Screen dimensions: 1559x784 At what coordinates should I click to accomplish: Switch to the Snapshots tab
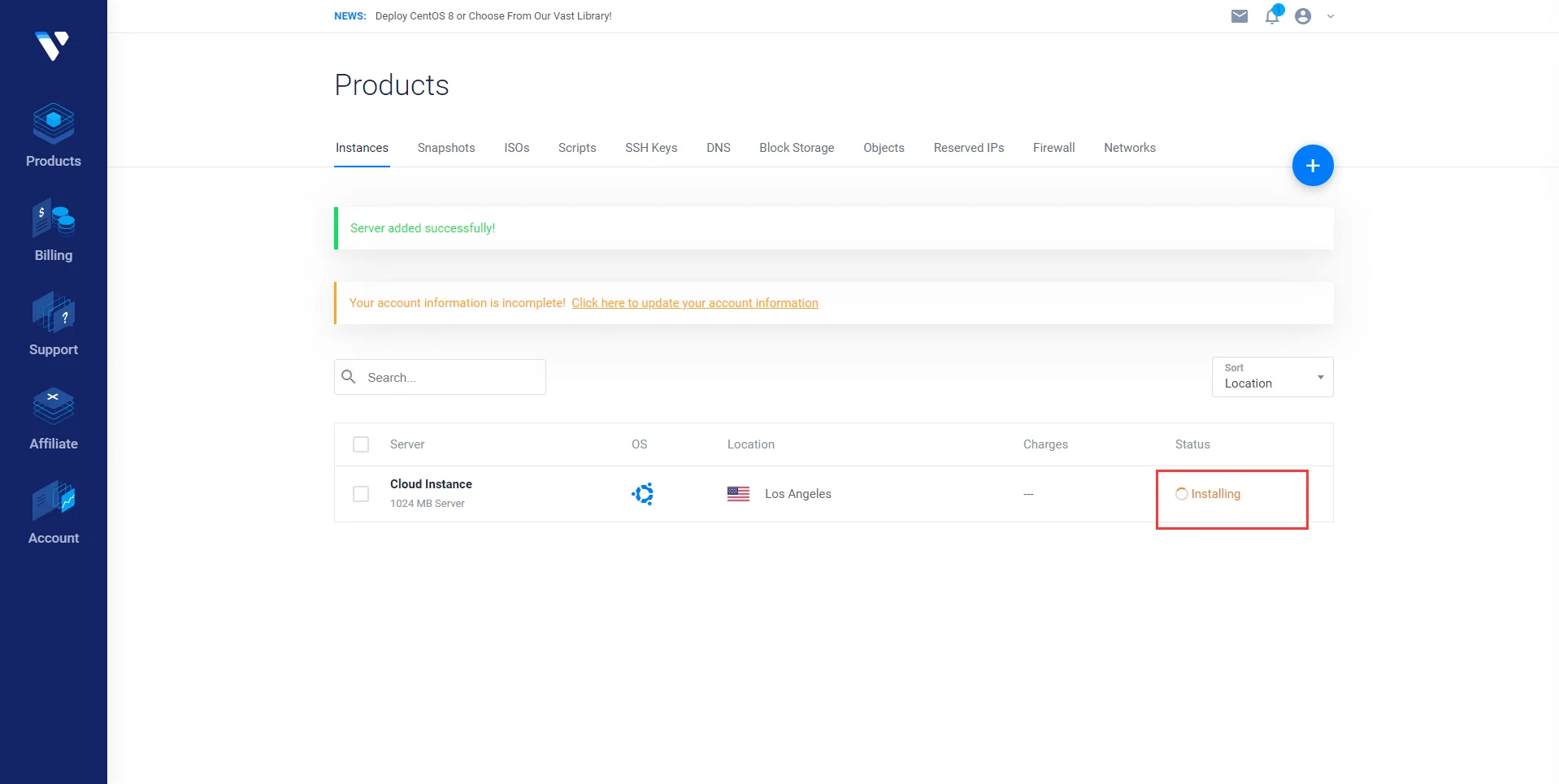(x=446, y=148)
